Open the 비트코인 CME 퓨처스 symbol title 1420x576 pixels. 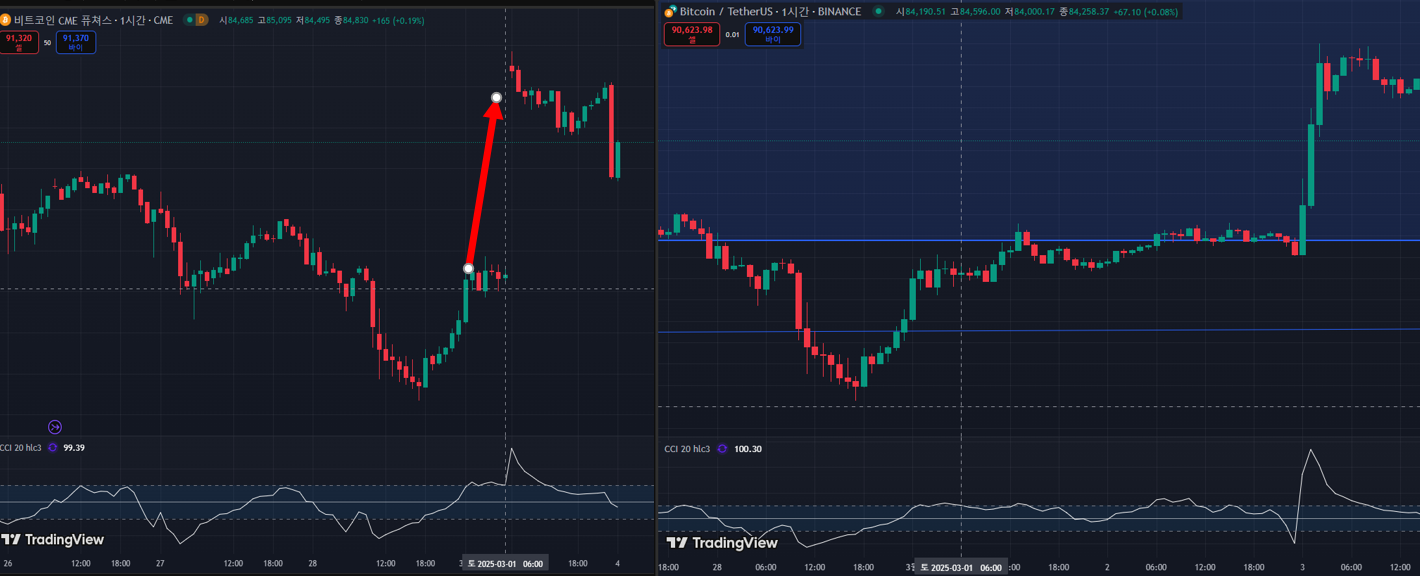pyautogui.click(x=93, y=20)
